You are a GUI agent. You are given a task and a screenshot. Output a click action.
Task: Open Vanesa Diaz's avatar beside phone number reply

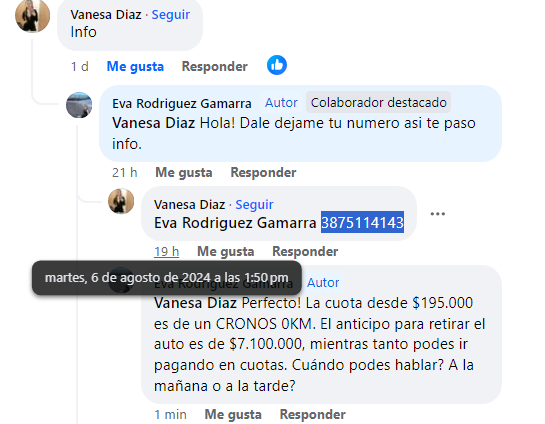tap(121, 201)
